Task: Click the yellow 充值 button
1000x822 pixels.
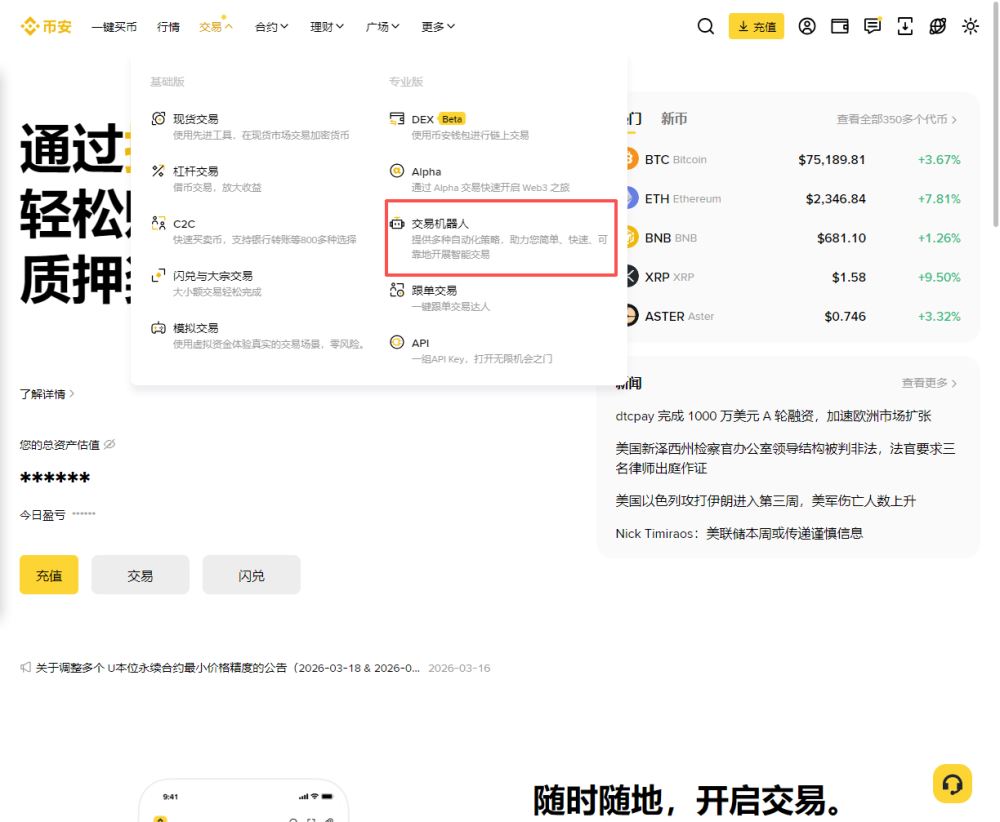Action: [x=48, y=574]
